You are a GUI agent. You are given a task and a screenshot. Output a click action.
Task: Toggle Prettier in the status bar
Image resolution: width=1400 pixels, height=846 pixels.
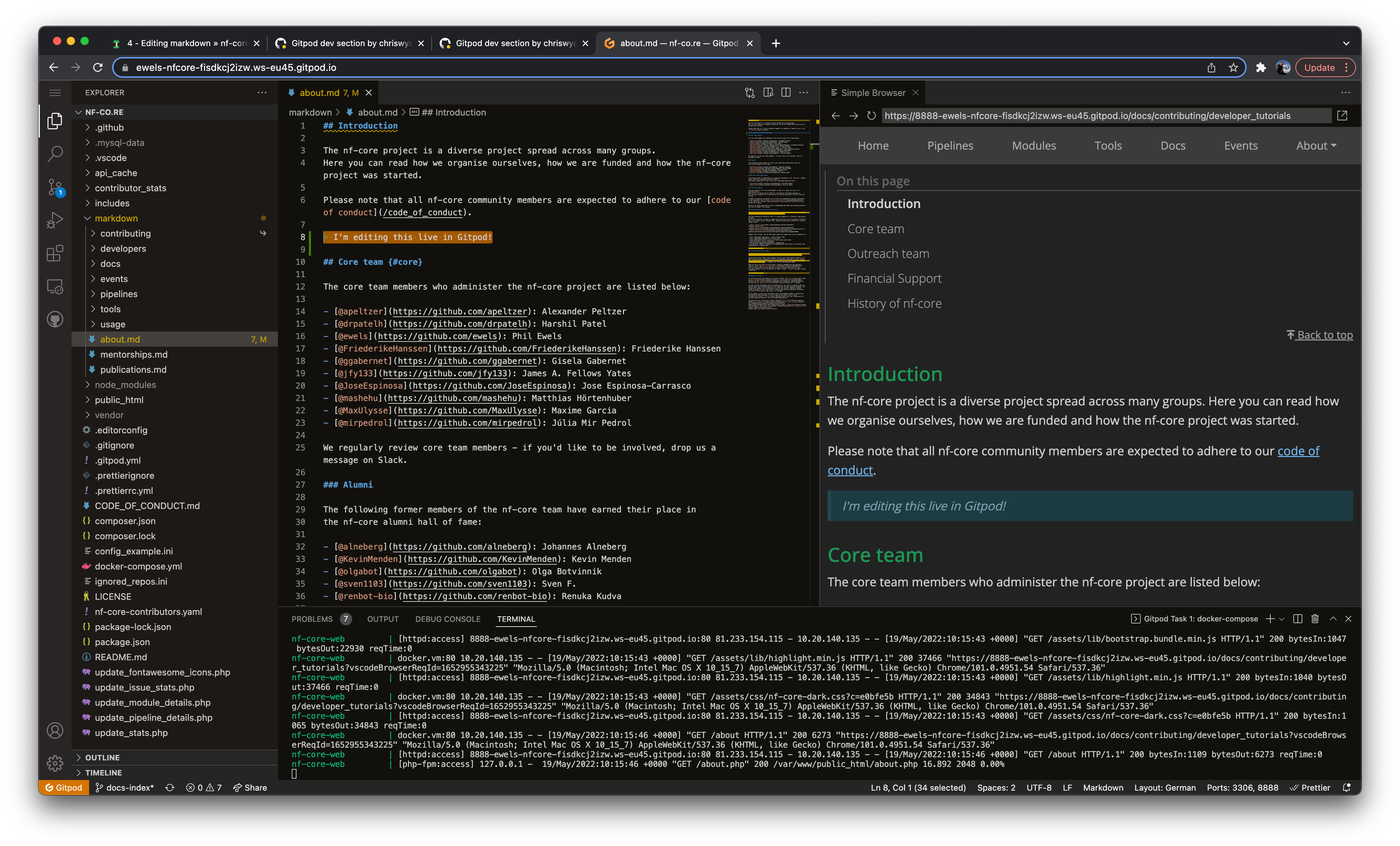click(x=1310, y=788)
